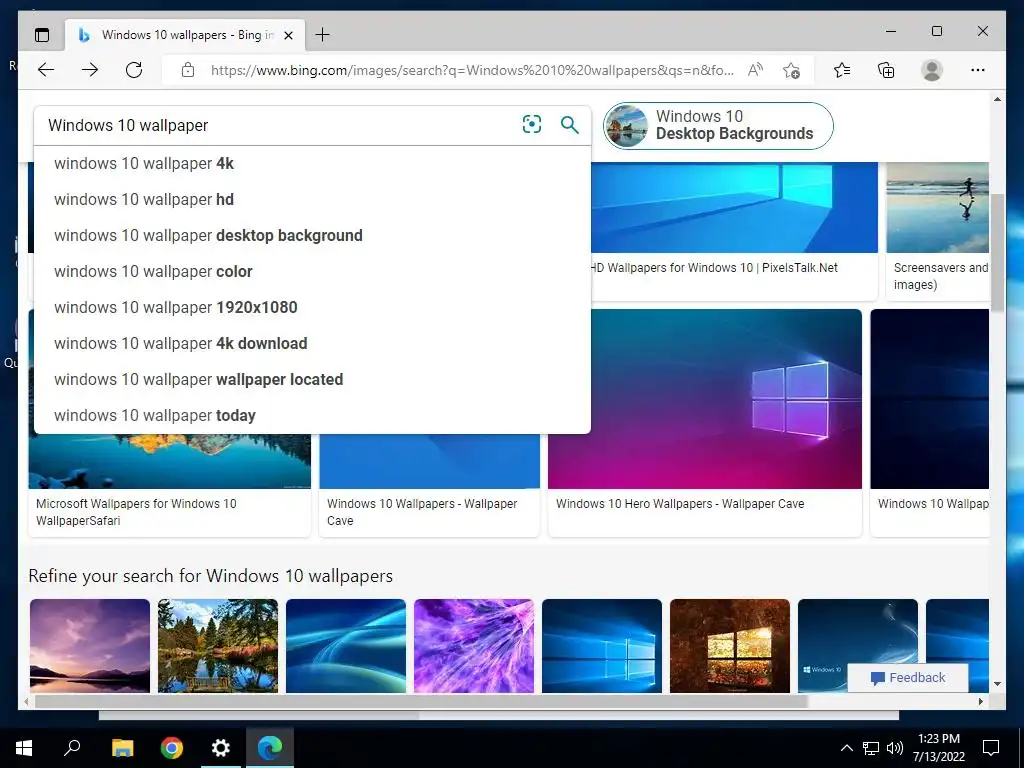Viewport: 1024px width, 768px height.
Task: Click the browser Back arrow
Action: click(46, 70)
